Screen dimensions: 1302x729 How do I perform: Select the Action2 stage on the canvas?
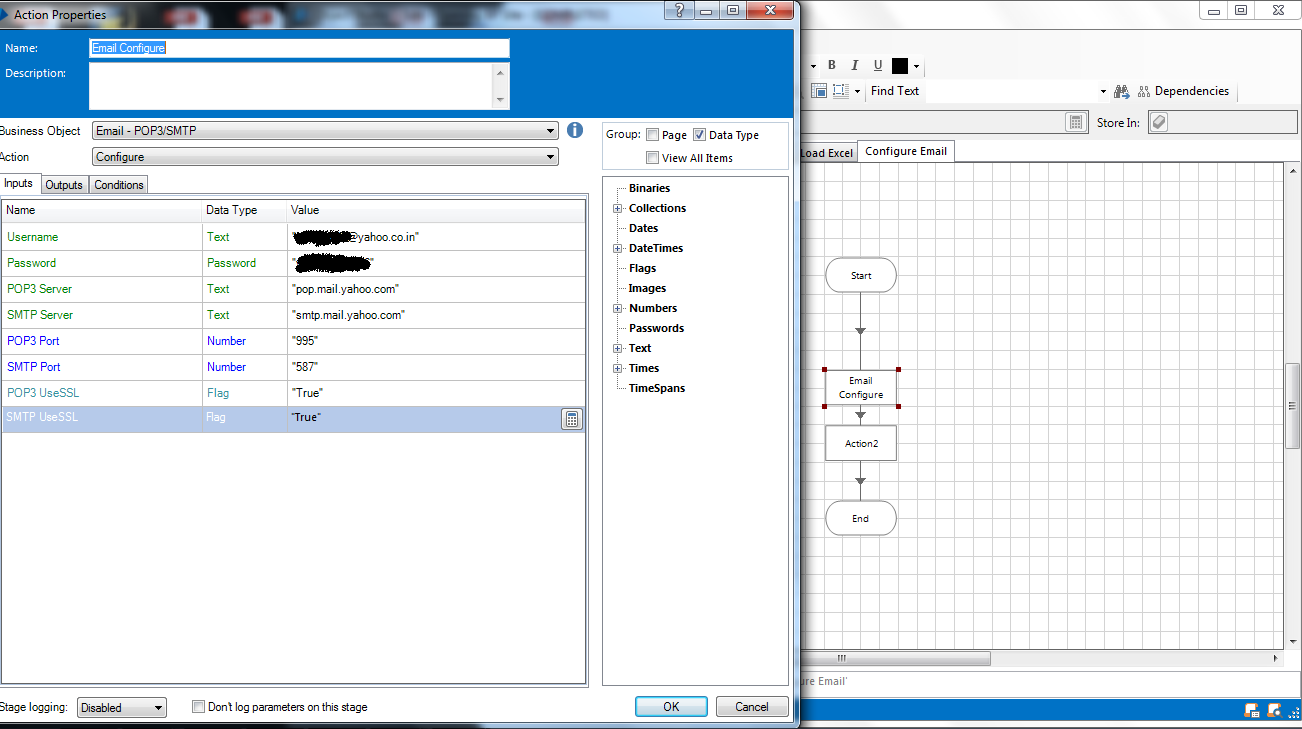pyautogui.click(x=861, y=443)
